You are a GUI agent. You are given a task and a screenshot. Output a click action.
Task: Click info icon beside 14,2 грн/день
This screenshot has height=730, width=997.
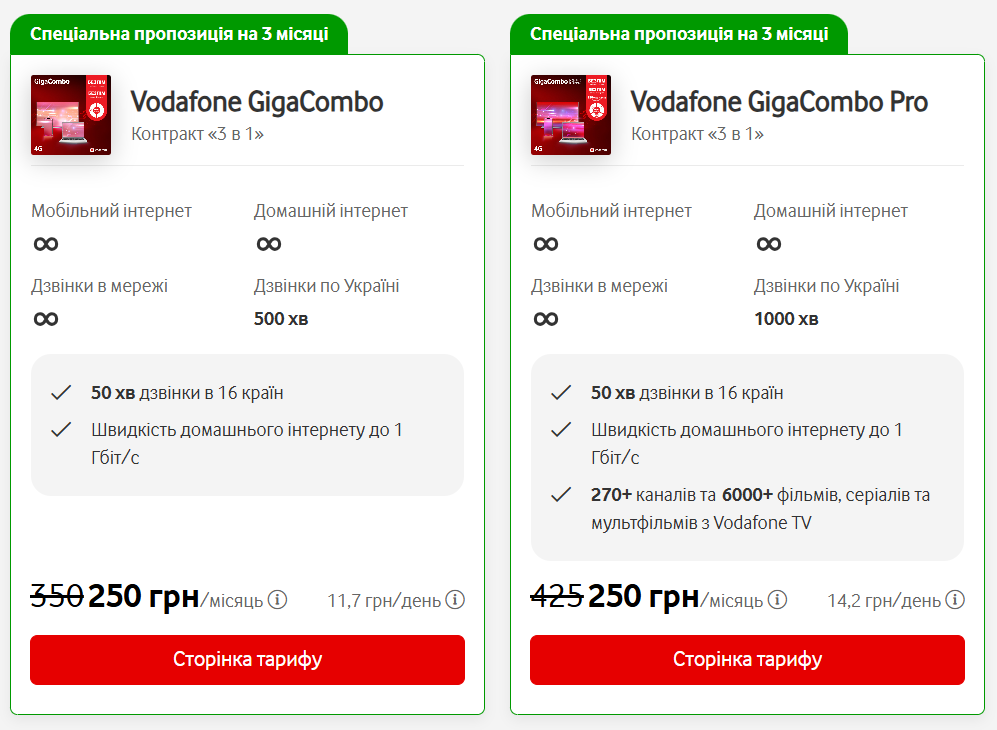pyautogui.click(x=955, y=600)
